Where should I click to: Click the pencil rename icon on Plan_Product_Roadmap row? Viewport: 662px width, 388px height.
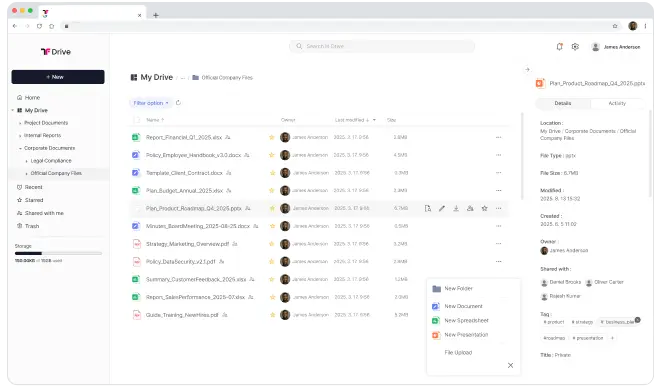pyautogui.click(x=442, y=208)
